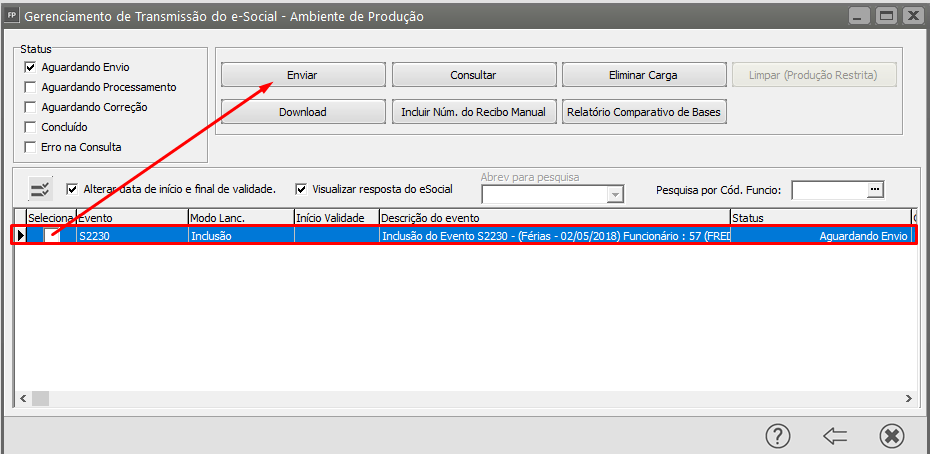Image resolution: width=930 pixels, height=454 pixels.
Task: Click the Consultar button
Action: (x=473, y=75)
